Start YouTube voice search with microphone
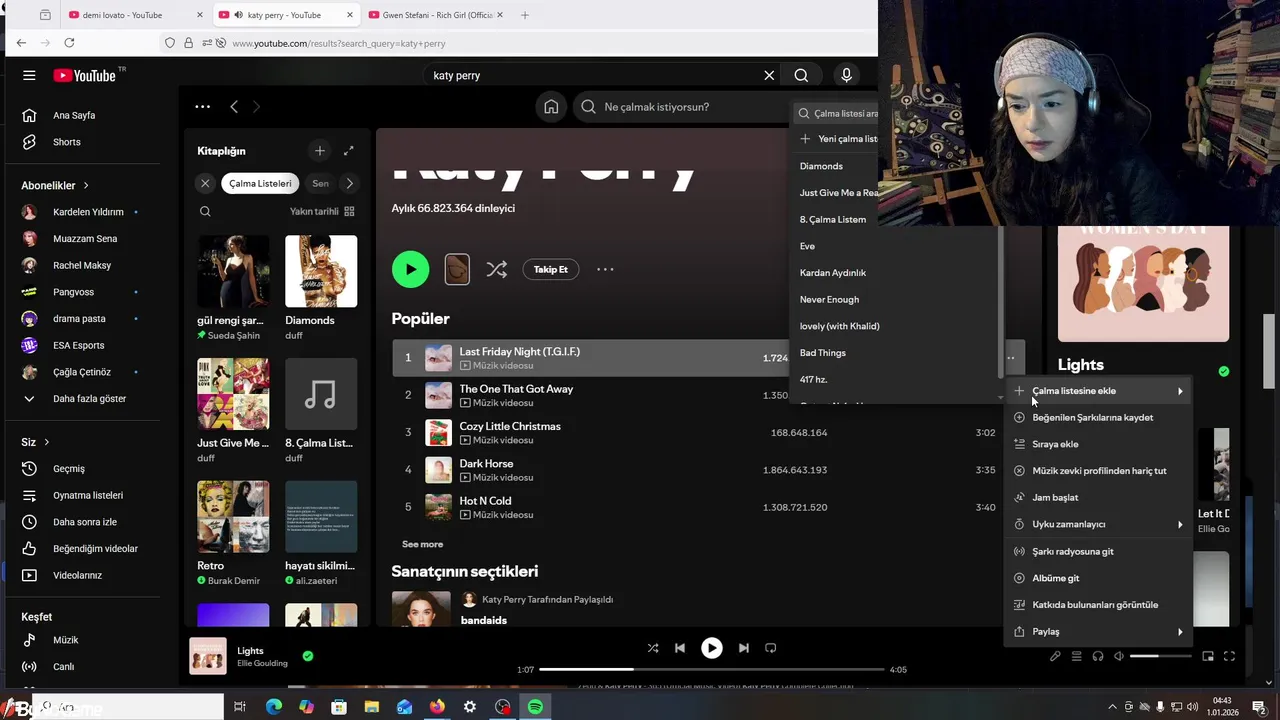Viewport: 1280px width, 720px height. [x=846, y=75]
